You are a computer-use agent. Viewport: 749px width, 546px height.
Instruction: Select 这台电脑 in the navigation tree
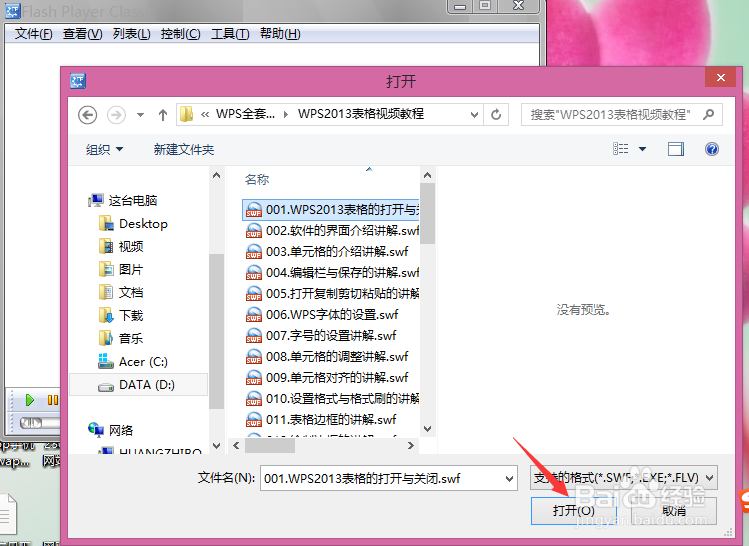point(123,200)
